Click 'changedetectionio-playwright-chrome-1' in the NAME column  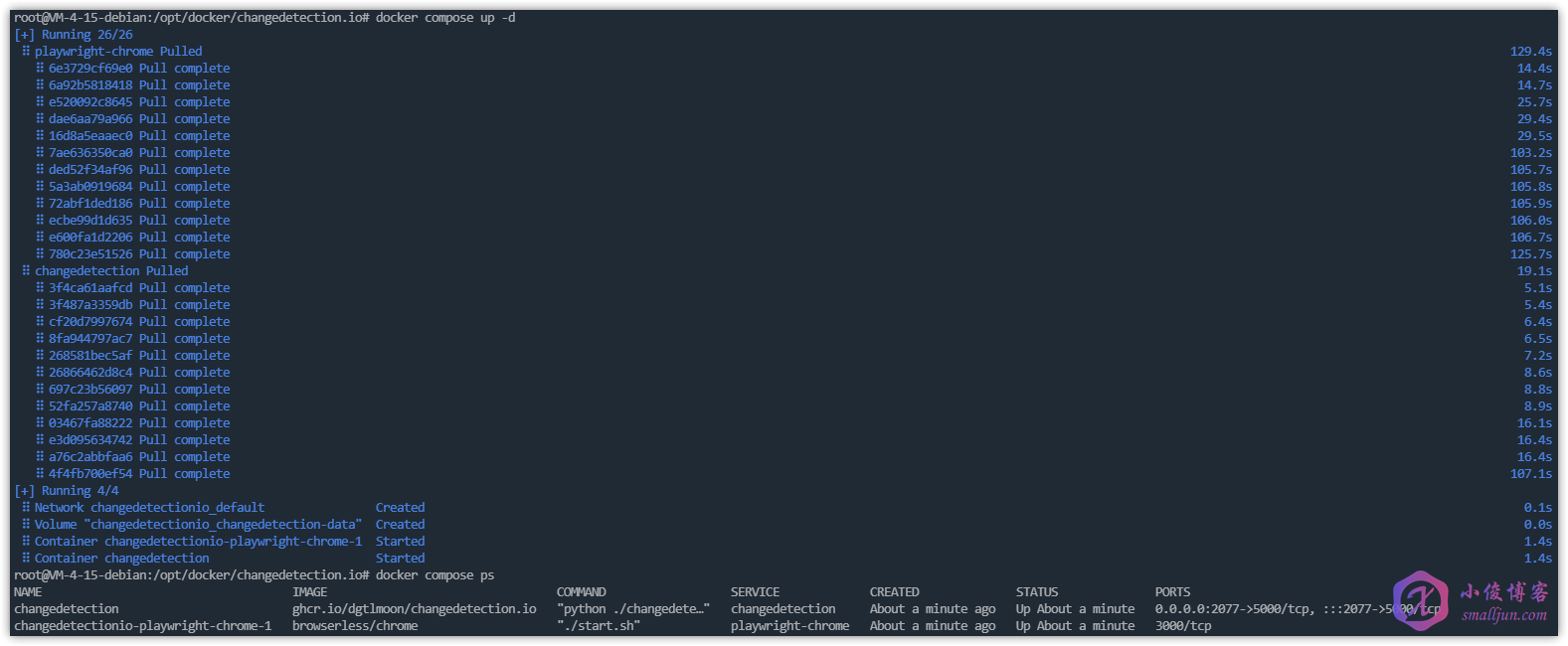click(x=143, y=626)
